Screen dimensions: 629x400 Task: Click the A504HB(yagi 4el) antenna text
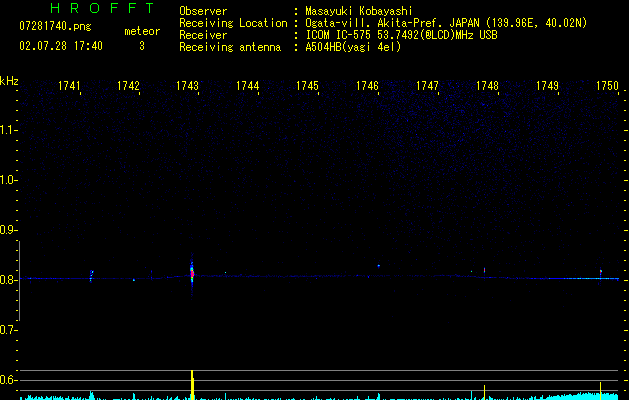353,47
